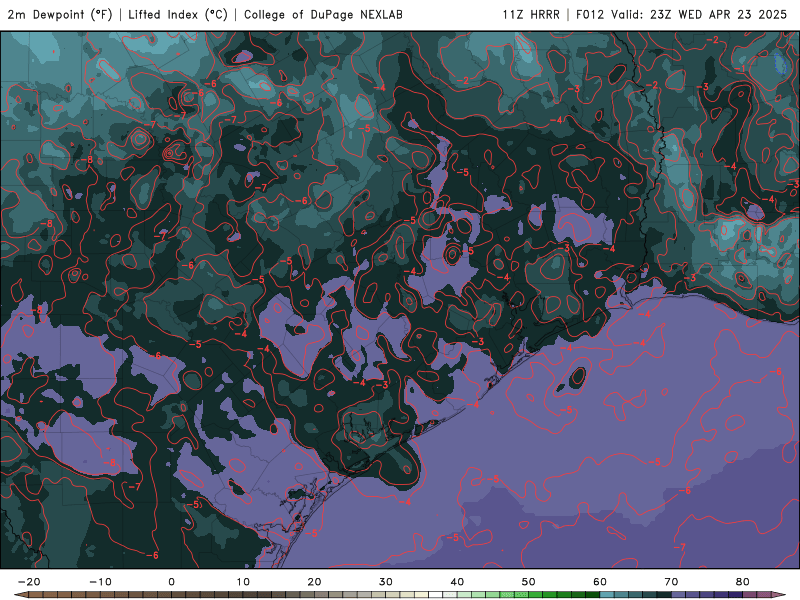This screenshot has height=600, width=800.
Task: Click the "50" label on the color bar
Action: [x=529, y=582]
